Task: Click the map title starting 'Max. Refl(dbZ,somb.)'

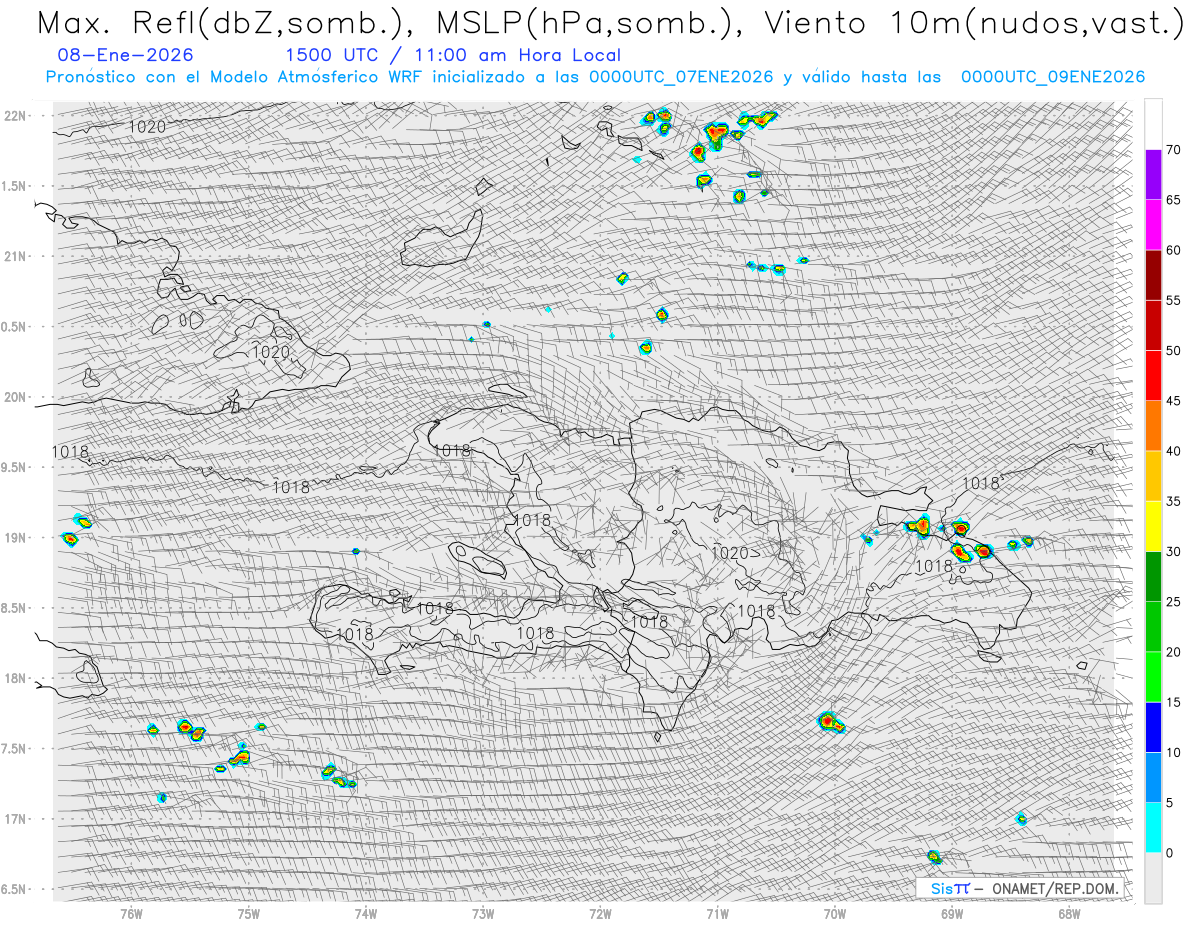Action: pos(611,22)
